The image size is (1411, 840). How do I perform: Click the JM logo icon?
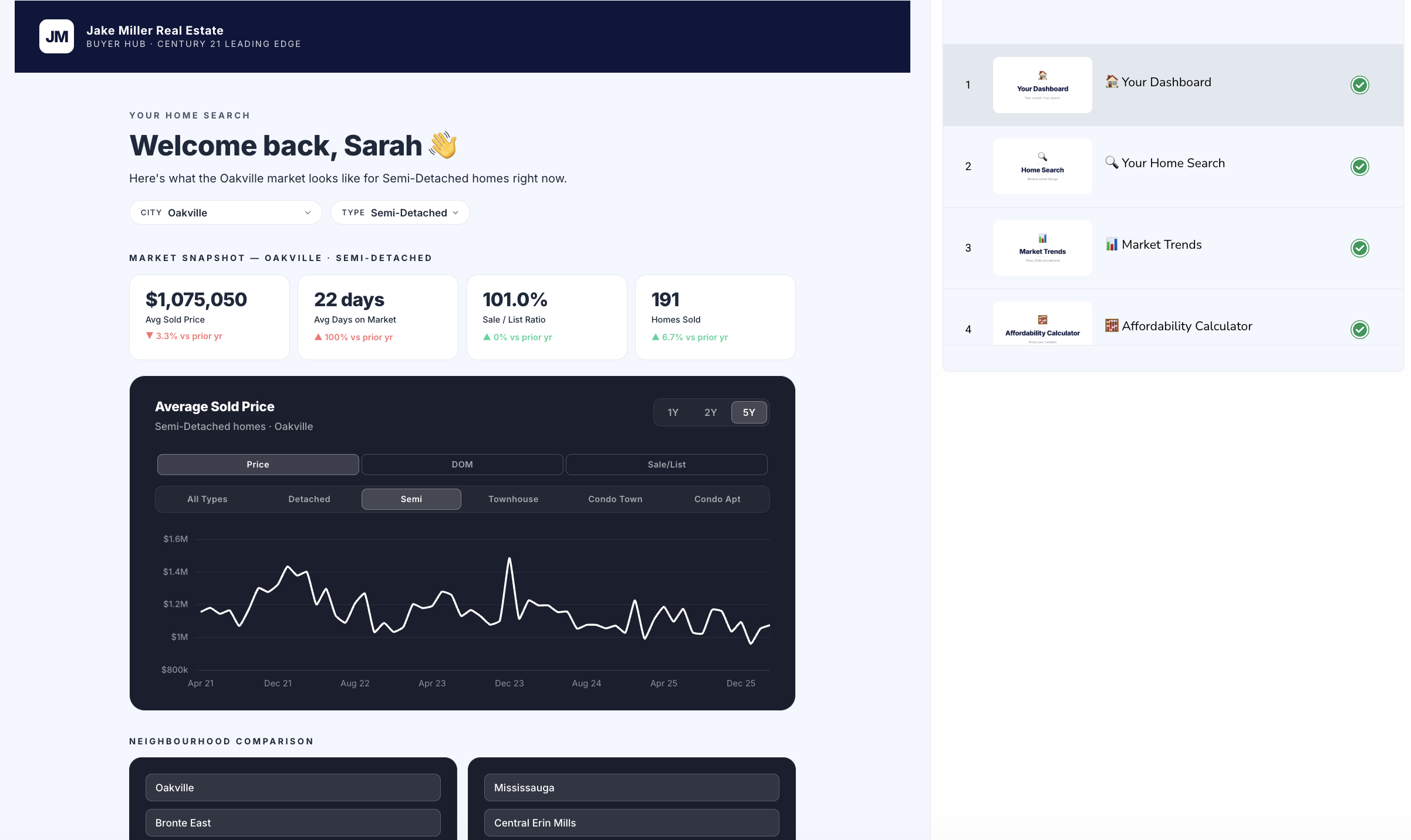coord(56,36)
